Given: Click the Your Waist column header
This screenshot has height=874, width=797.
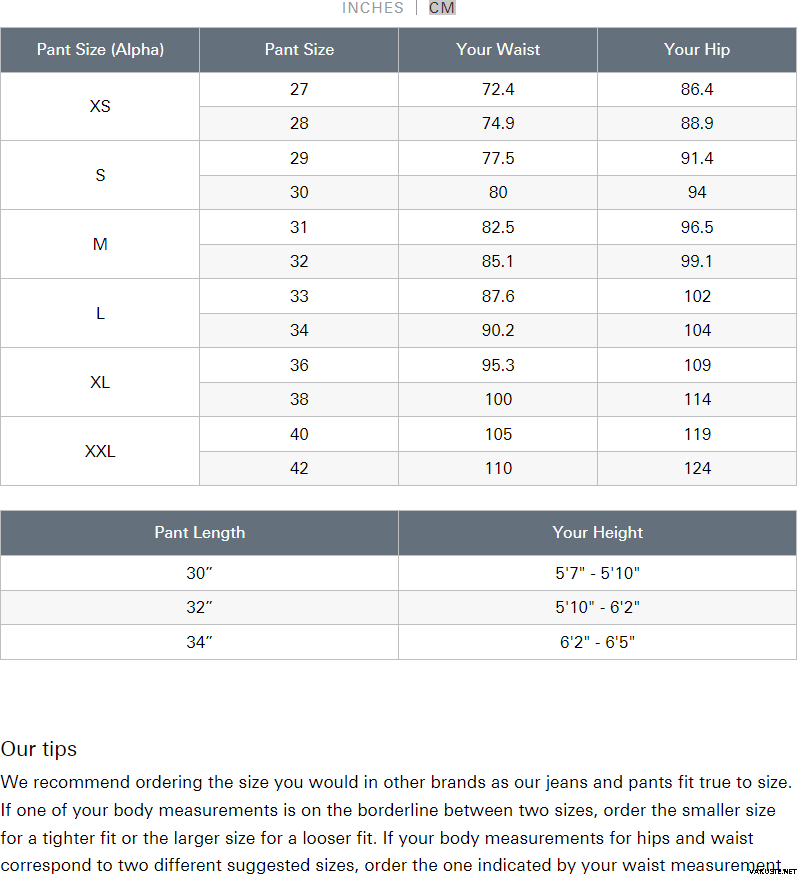Looking at the screenshot, I should (x=498, y=49).
